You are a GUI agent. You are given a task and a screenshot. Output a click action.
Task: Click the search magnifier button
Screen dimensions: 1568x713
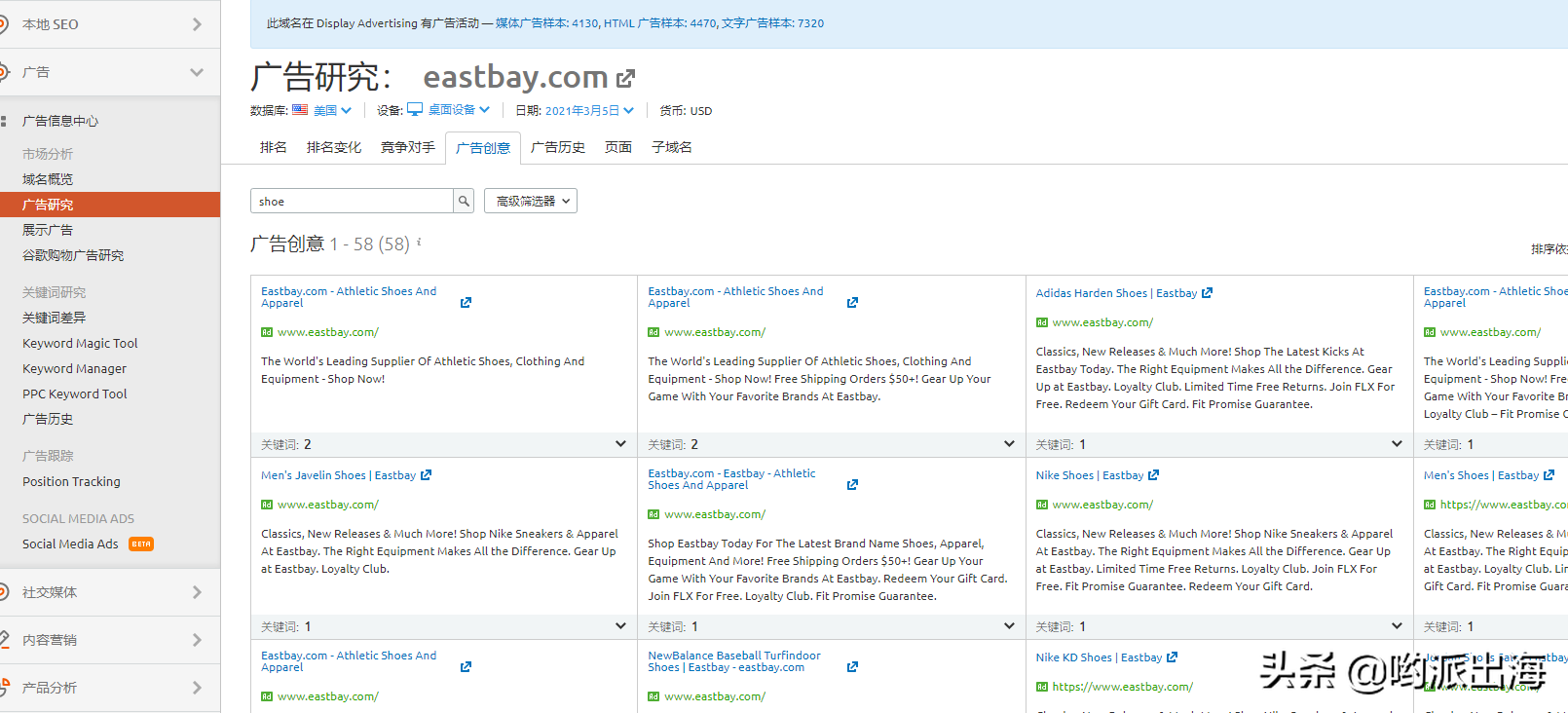465,201
